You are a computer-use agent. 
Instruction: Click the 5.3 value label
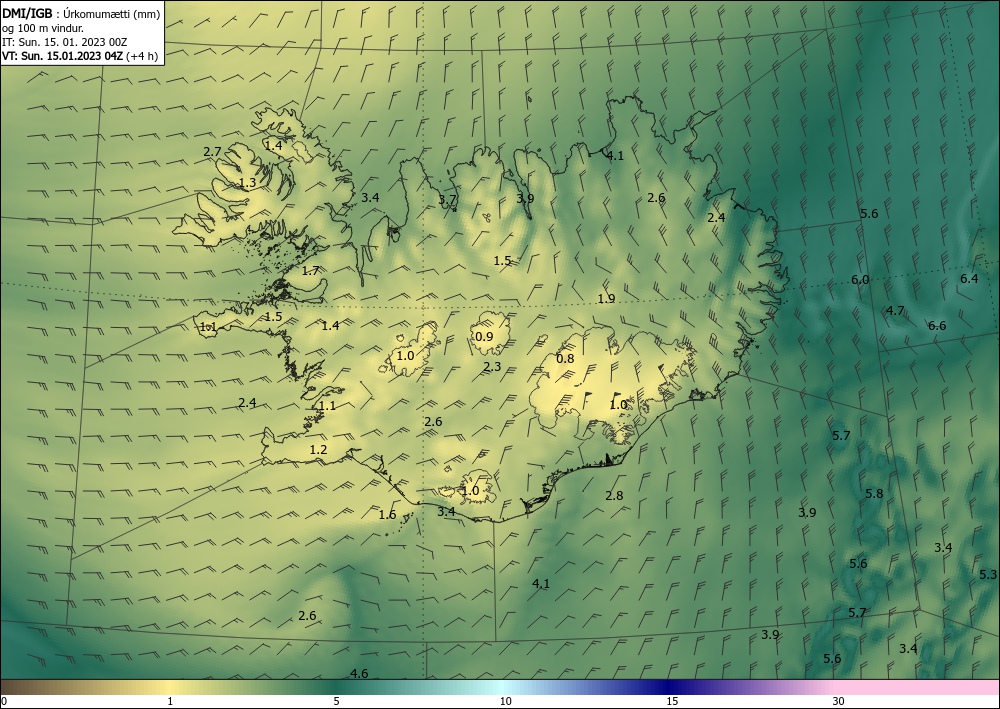tap(988, 574)
